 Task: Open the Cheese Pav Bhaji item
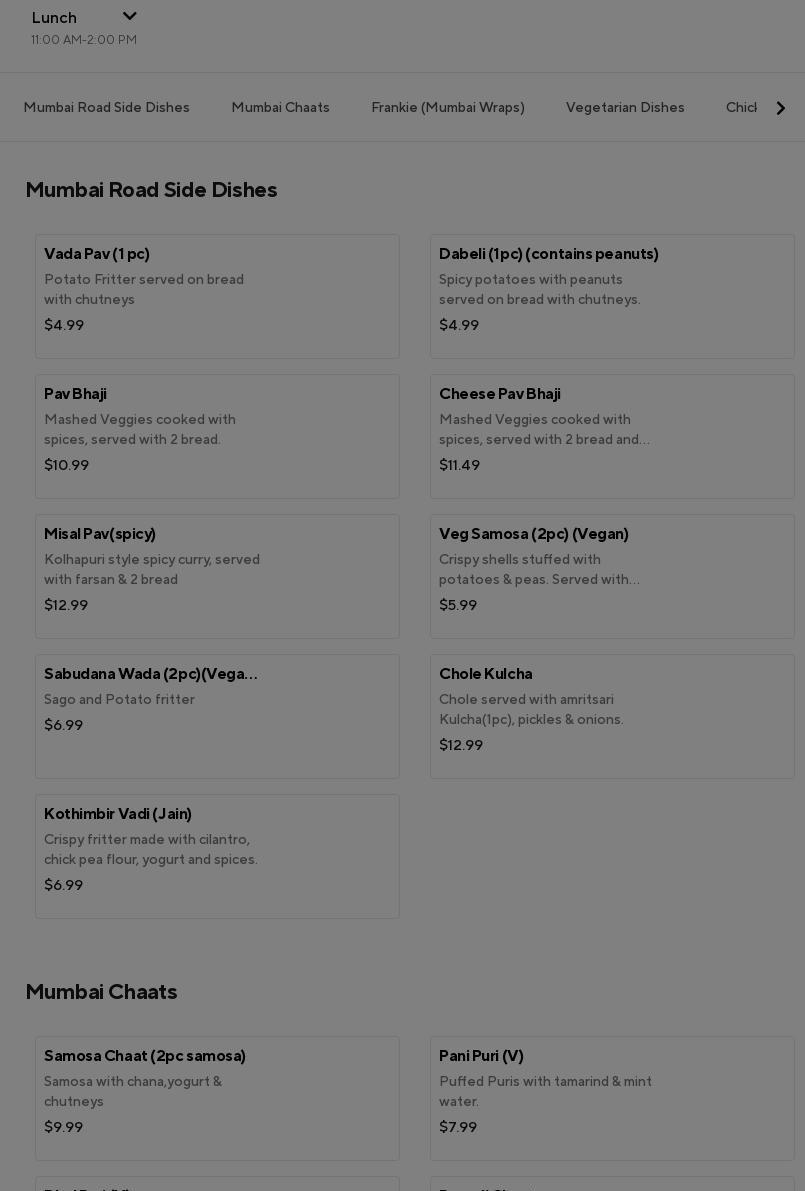click(612, 436)
